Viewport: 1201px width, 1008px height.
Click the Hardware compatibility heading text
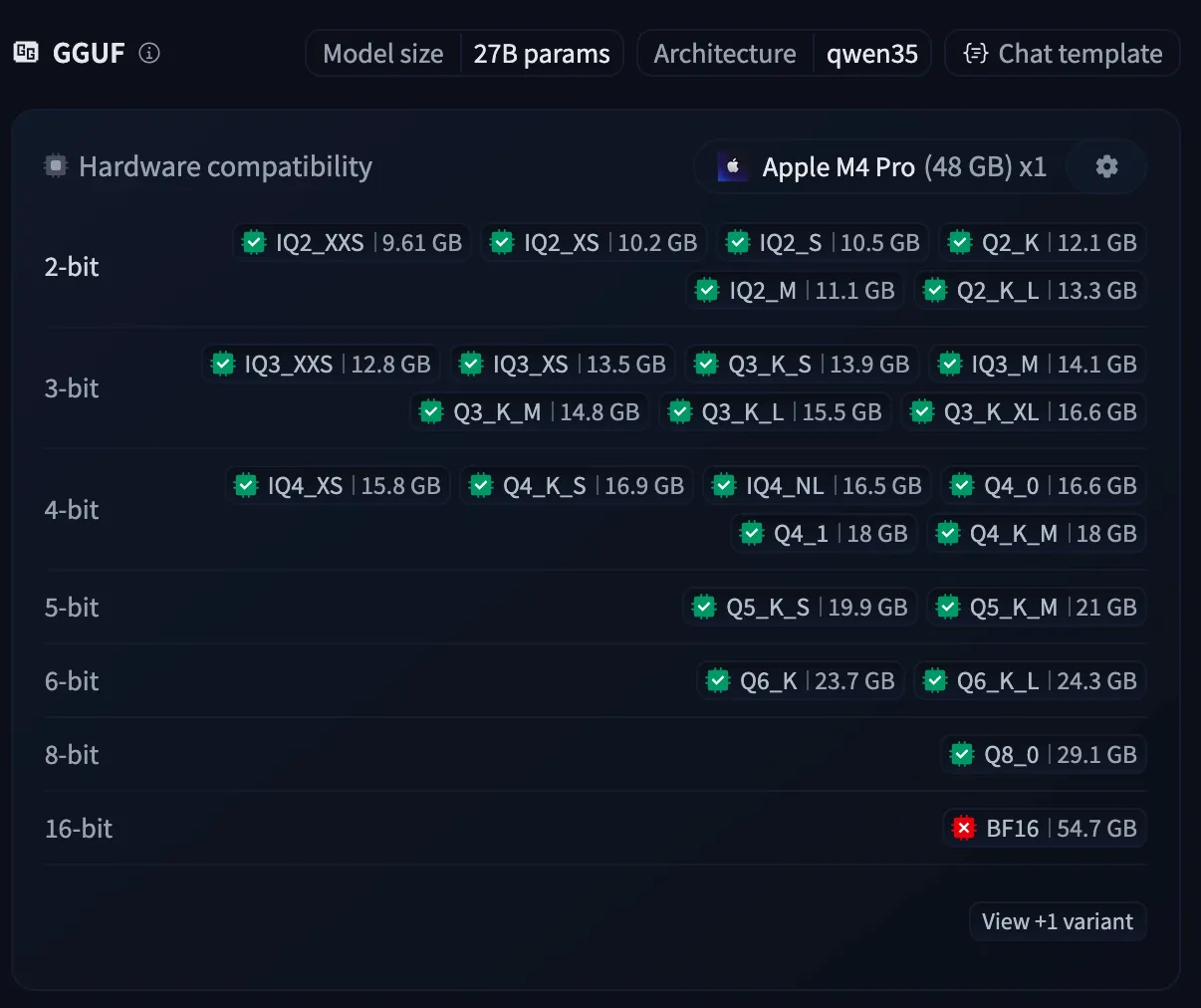click(x=225, y=166)
